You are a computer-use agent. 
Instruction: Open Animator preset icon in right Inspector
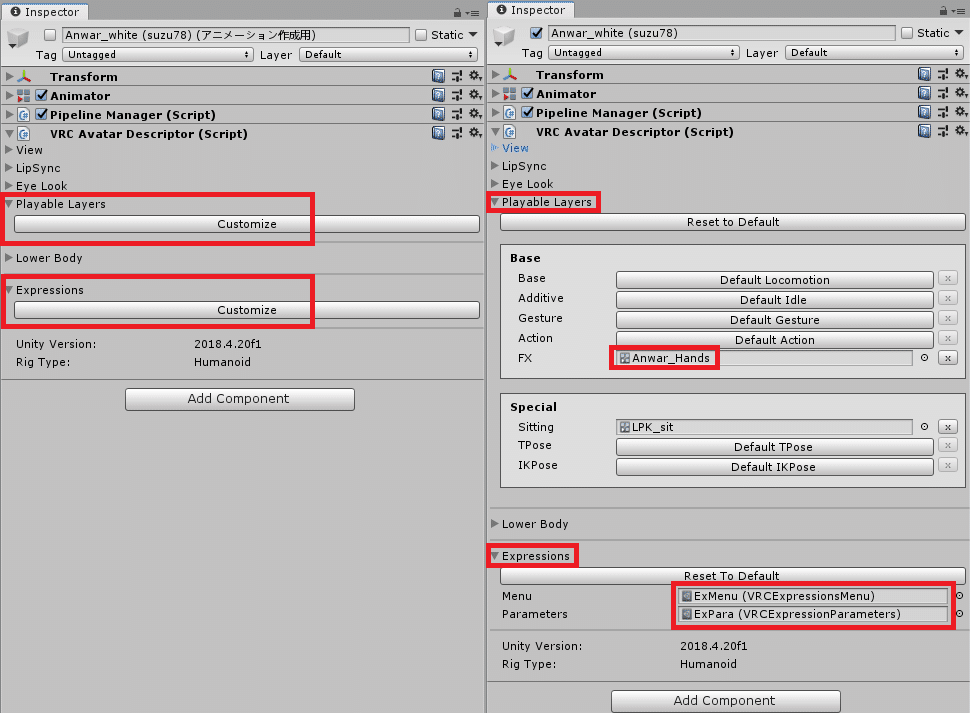943,93
